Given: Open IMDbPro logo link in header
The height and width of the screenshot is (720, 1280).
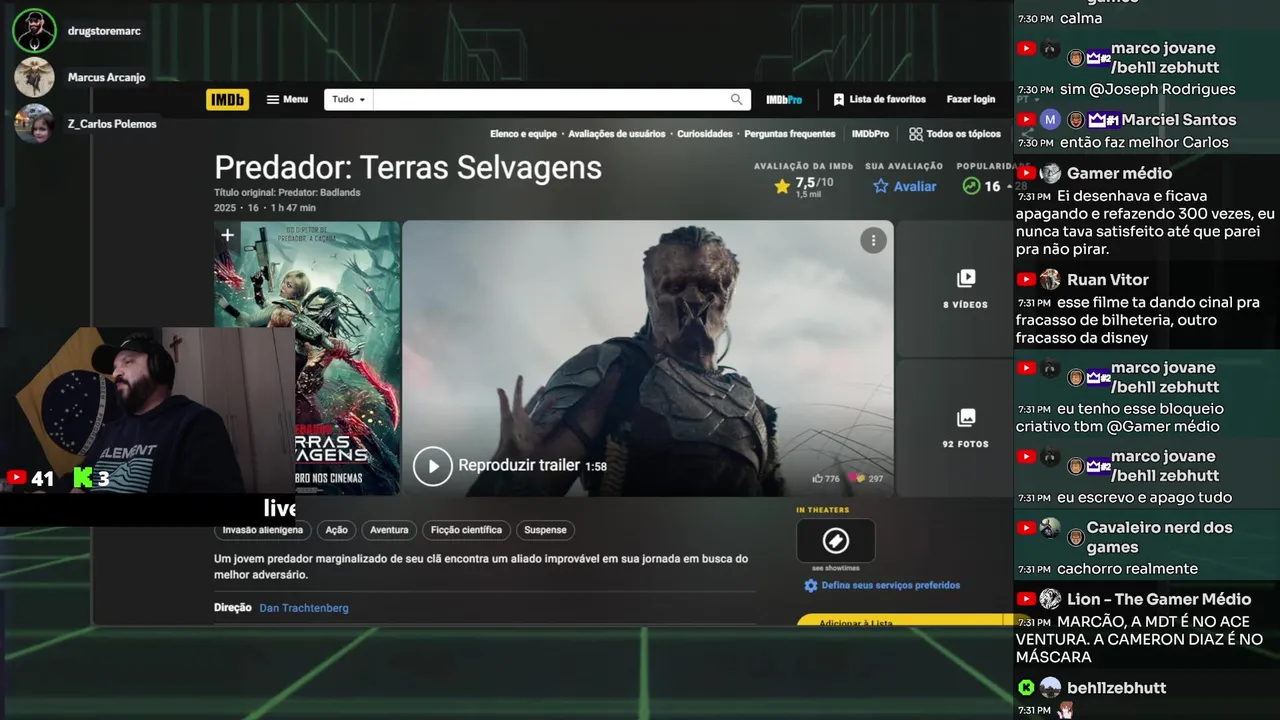Looking at the screenshot, I should [x=784, y=100].
